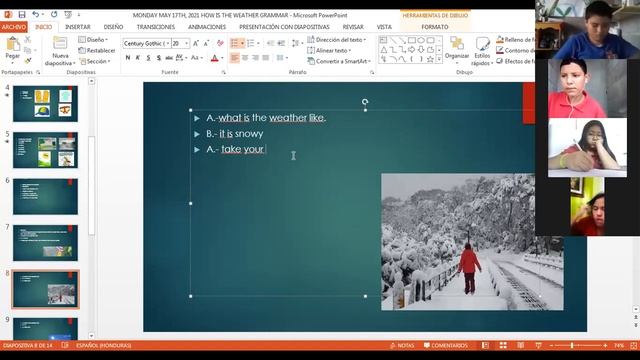The image size is (640, 360).
Task: Switch to the TRANSICIONES tab
Action: [x=156, y=27]
